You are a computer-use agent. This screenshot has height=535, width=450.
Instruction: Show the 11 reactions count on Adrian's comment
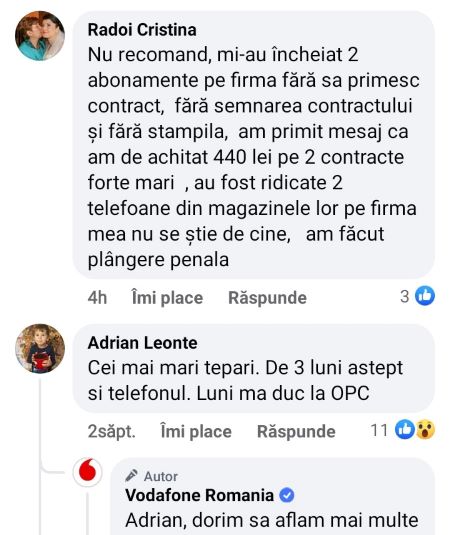[379, 430]
